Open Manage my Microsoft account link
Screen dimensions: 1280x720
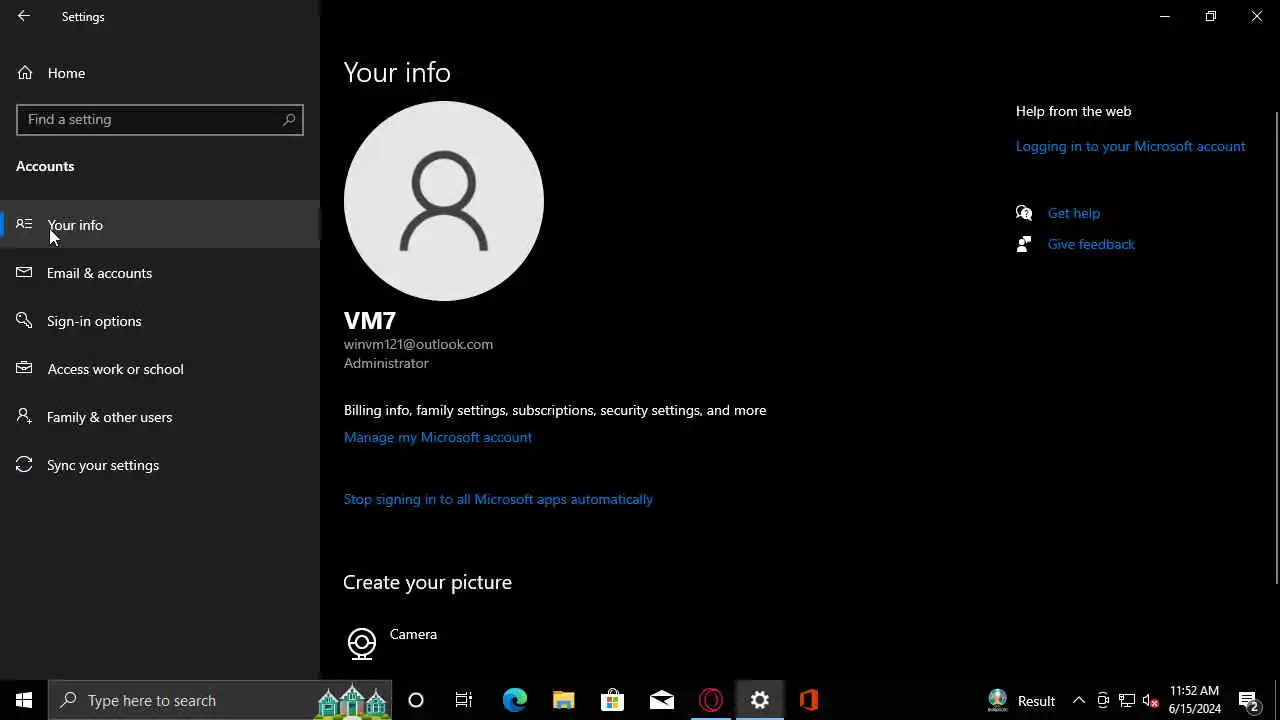click(x=438, y=437)
